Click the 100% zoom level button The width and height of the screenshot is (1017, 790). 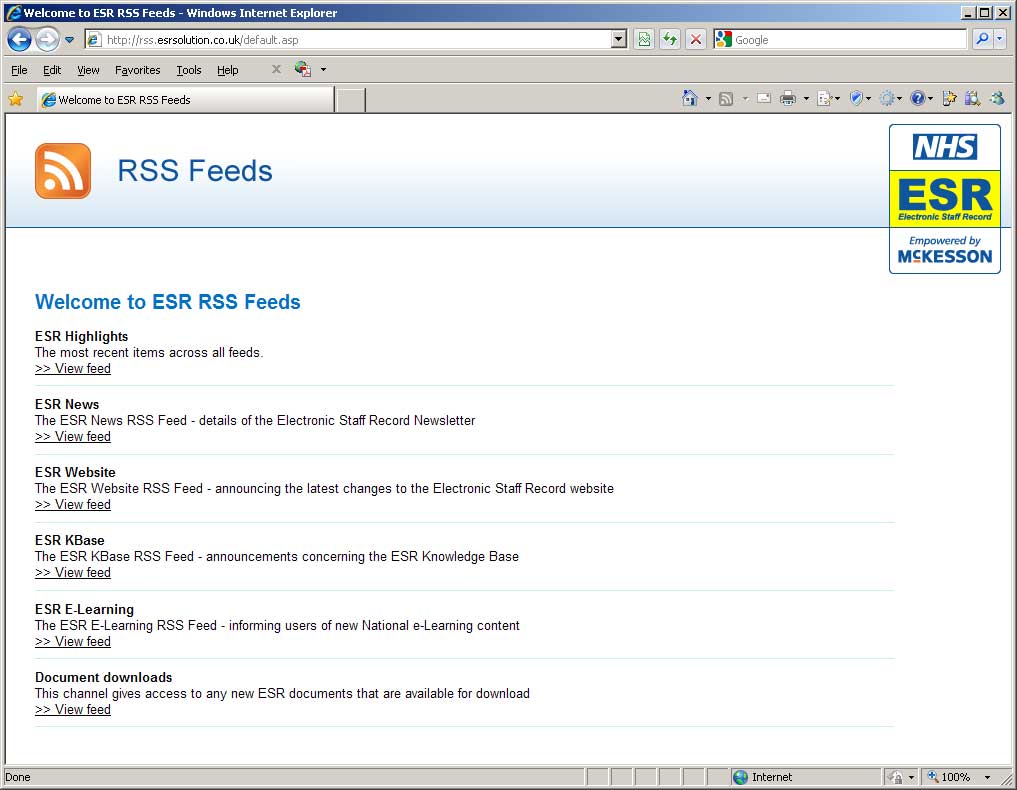949,777
